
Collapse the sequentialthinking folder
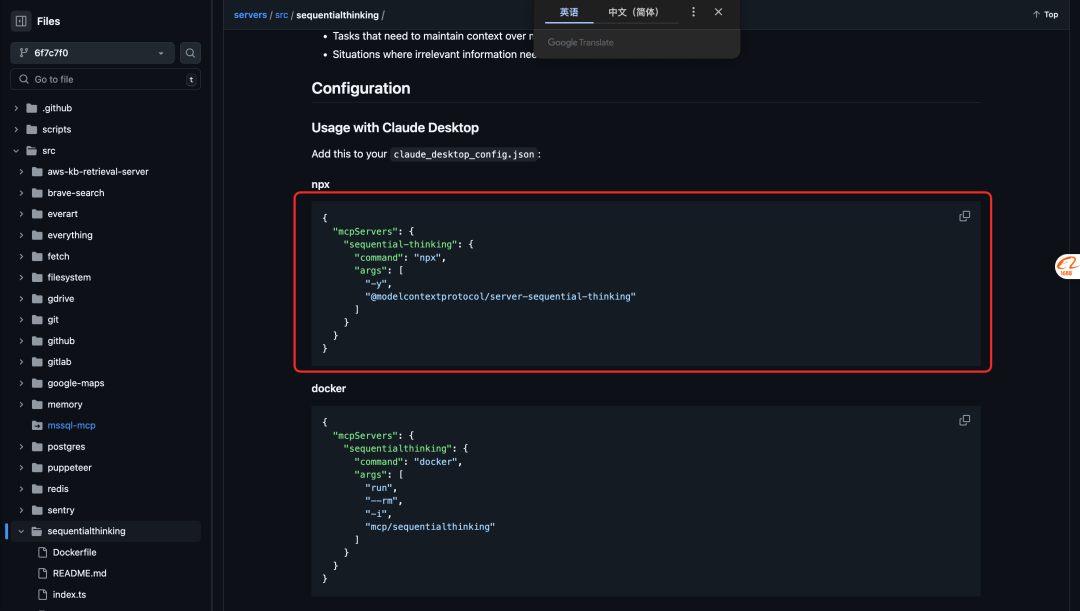tap(21, 531)
